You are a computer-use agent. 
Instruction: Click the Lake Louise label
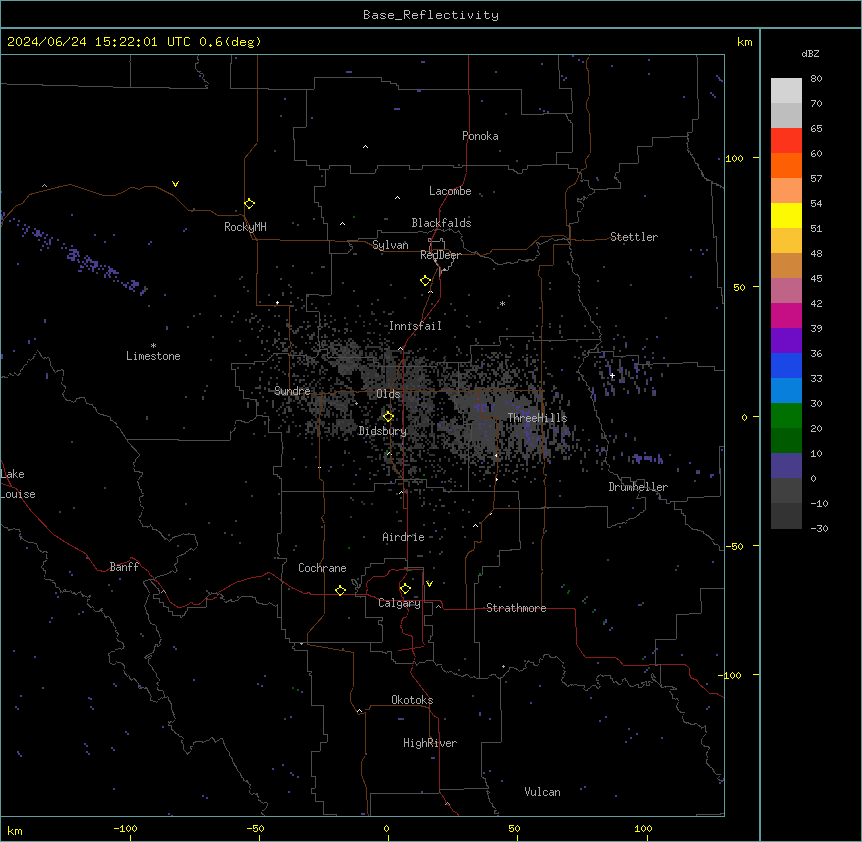[18, 484]
